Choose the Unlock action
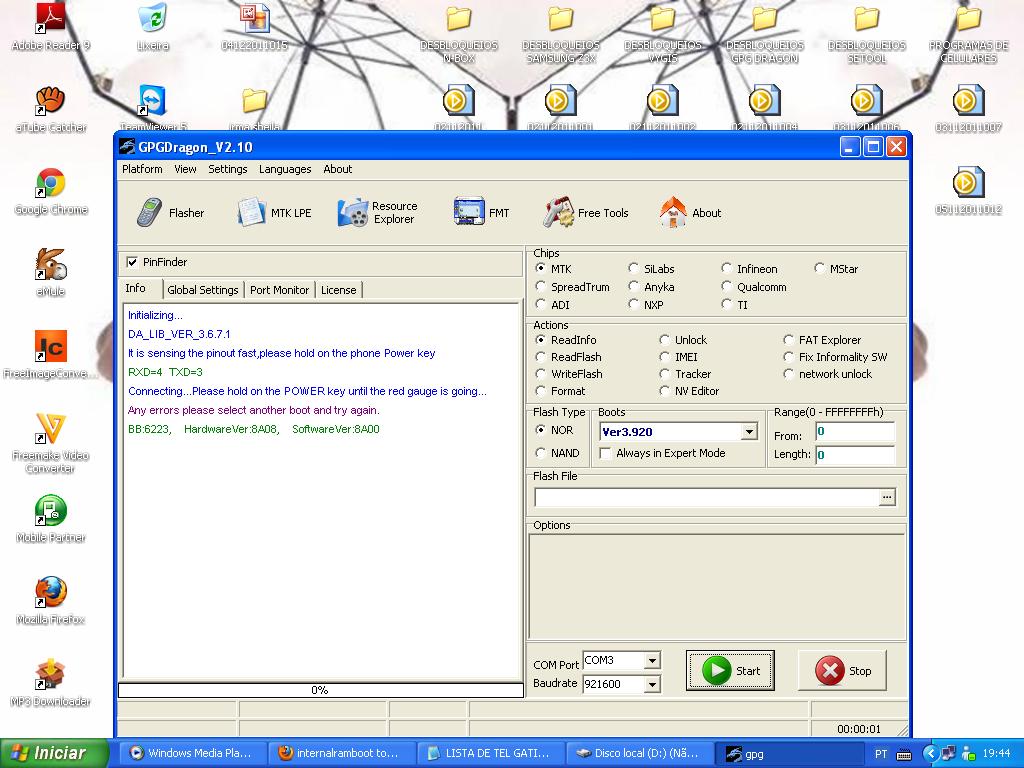This screenshot has width=1024, height=768. (x=664, y=340)
